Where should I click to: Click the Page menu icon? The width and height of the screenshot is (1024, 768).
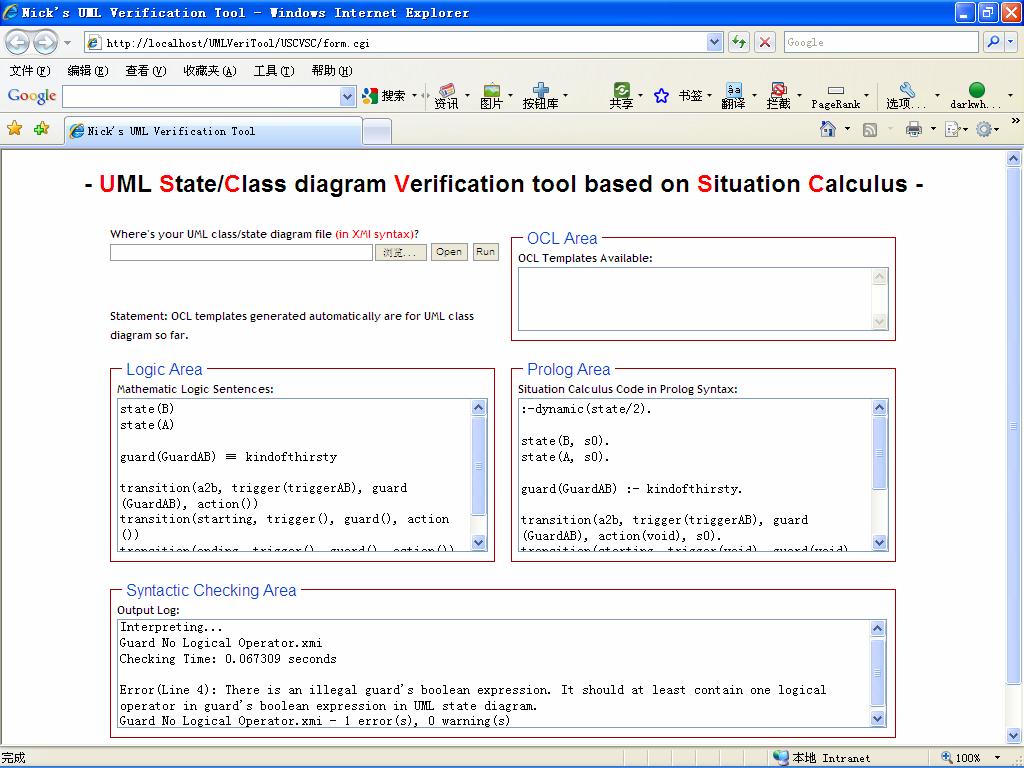pyautogui.click(x=952, y=130)
